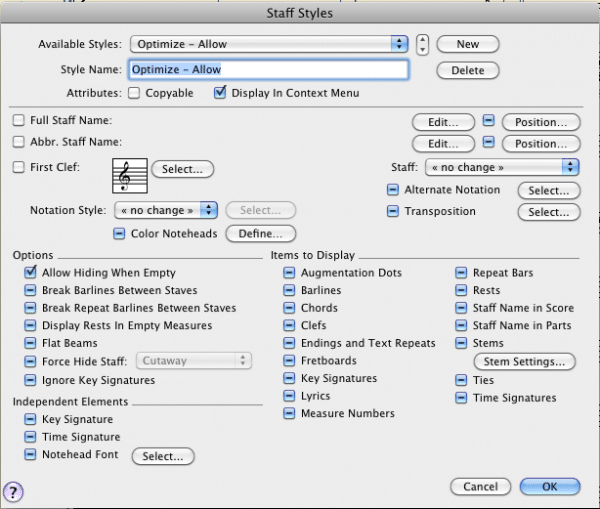
Task: Toggle the Key Signatures display box
Action: pos(289,379)
